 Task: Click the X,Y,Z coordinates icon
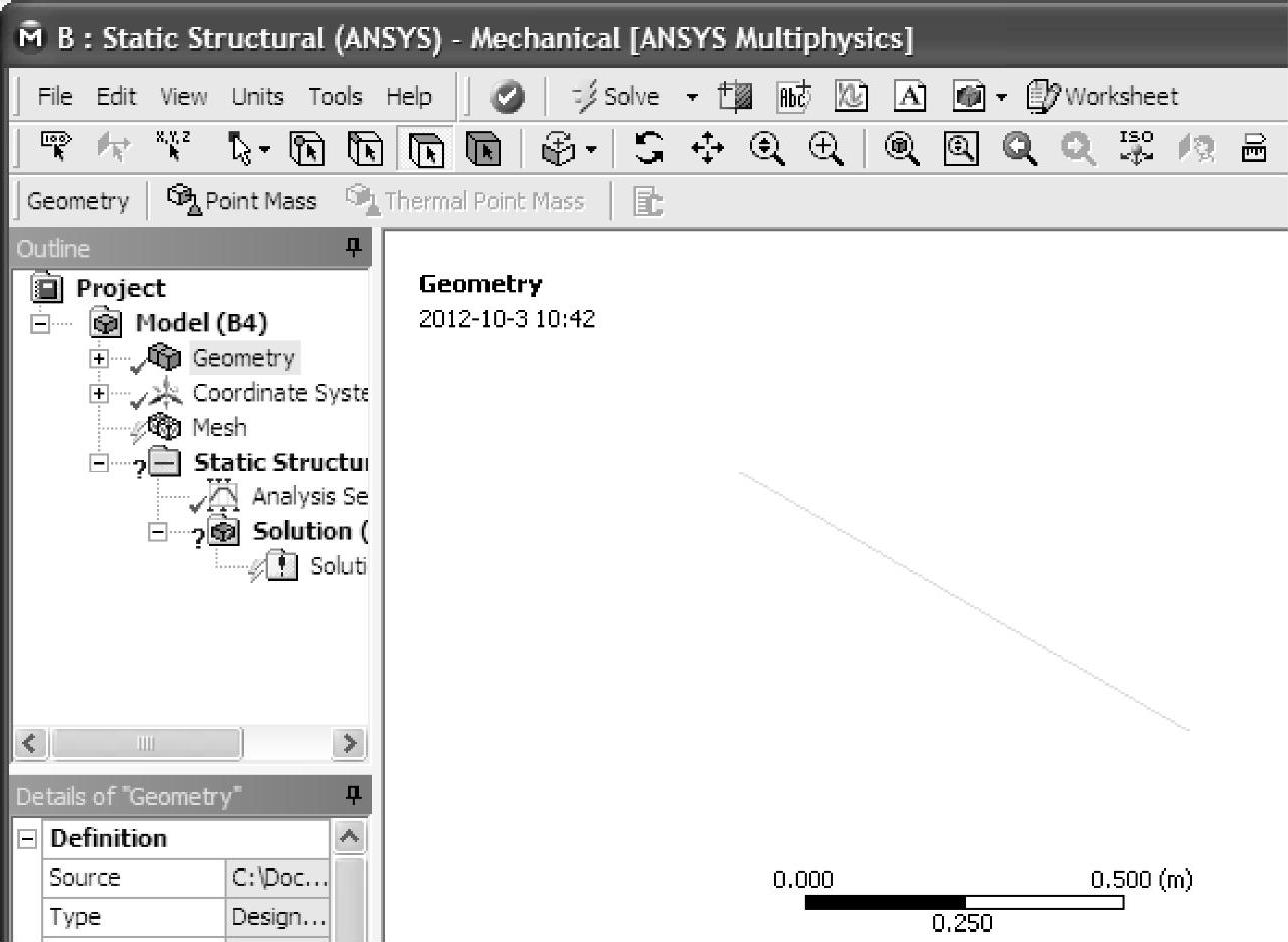(173, 147)
